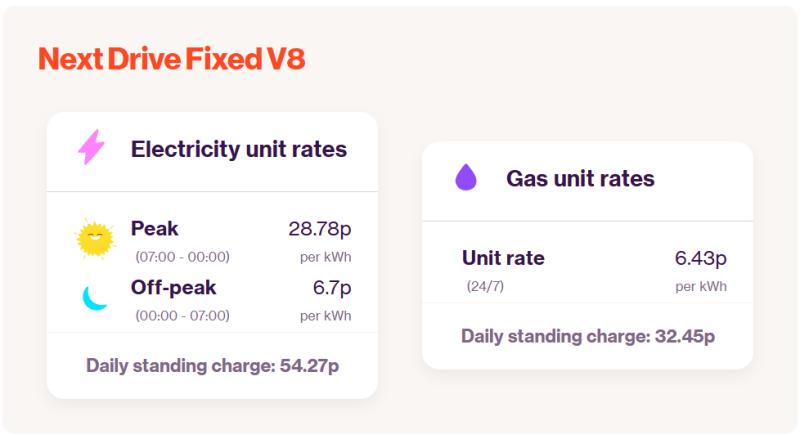Click the 24/7 gas availability text
800x439 pixels.
pyautogui.click(x=485, y=286)
